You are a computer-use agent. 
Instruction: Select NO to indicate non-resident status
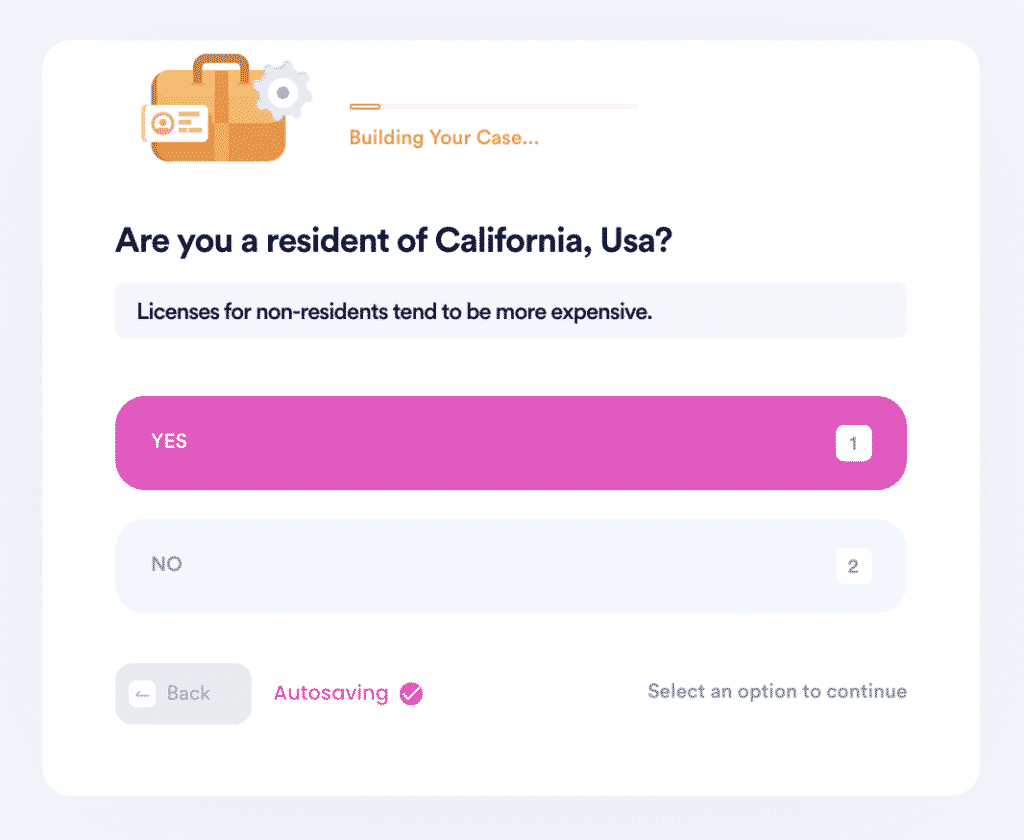(x=511, y=565)
